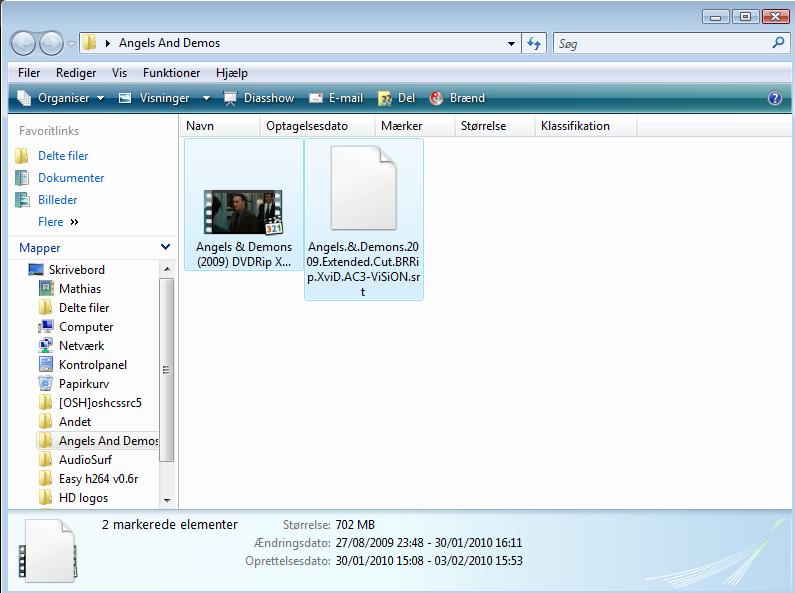Image resolution: width=795 pixels, height=593 pixels.
Task: Click the Del share toolbar button
Action: (396, 98)
